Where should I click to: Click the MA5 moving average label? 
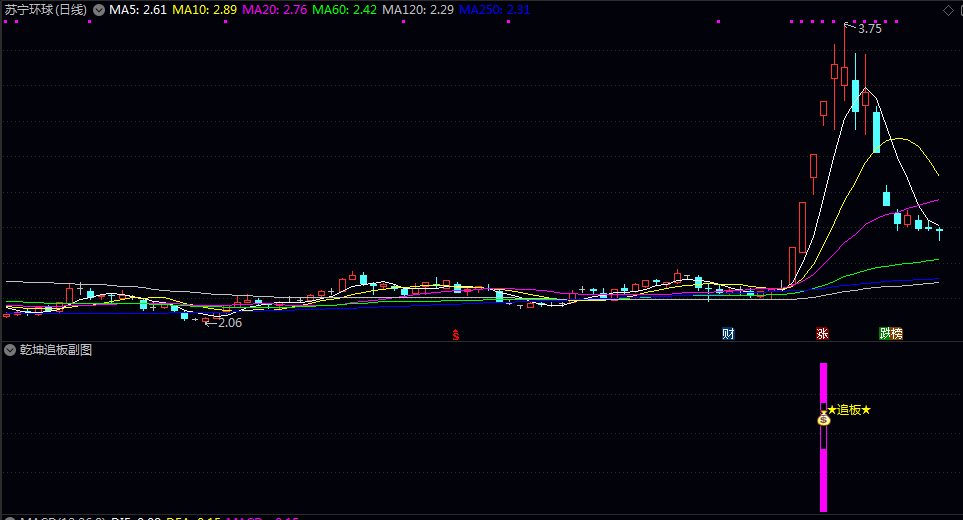[x=138, y=10]
